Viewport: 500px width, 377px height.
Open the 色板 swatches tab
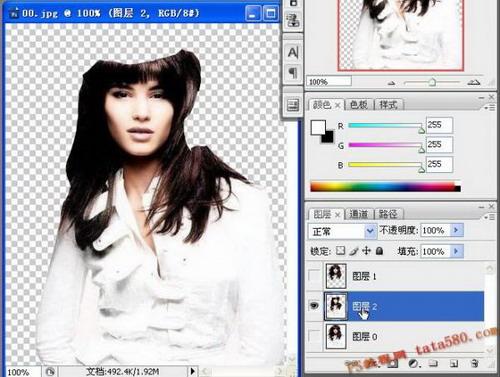pyautogui.click(x=359, y=105)
